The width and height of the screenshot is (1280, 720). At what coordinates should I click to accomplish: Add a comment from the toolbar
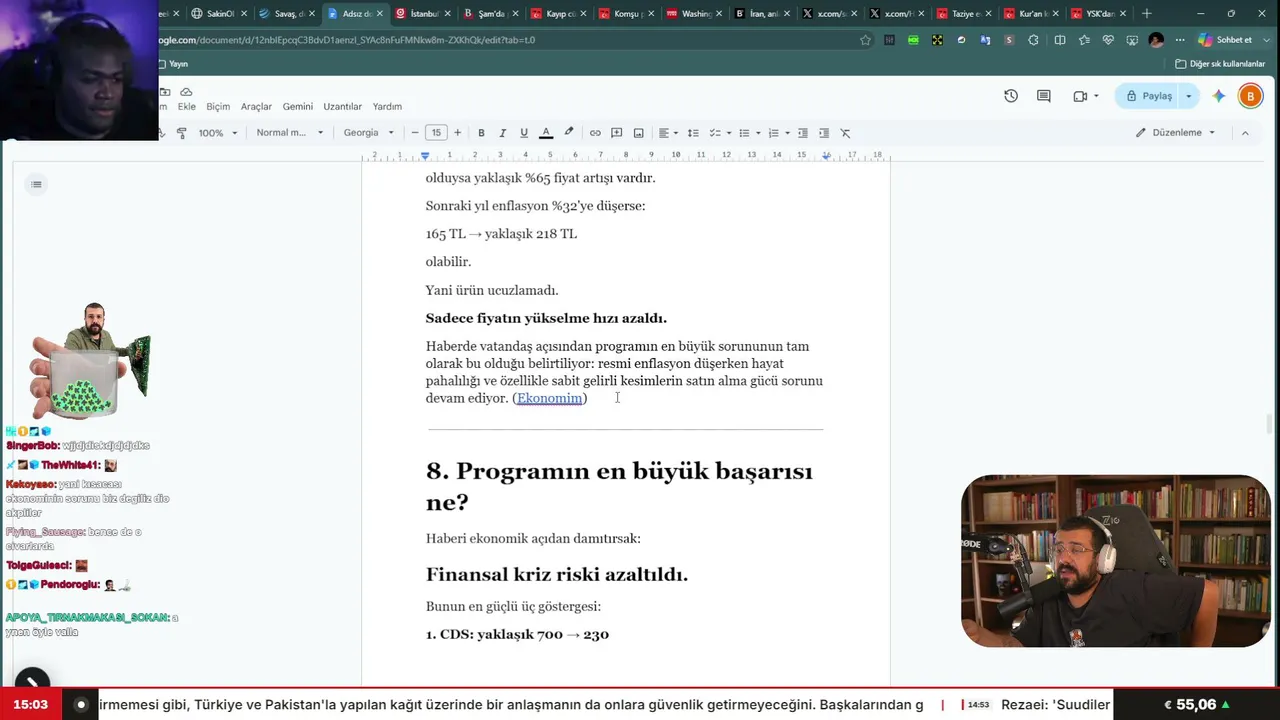click(x=617, y=133)
